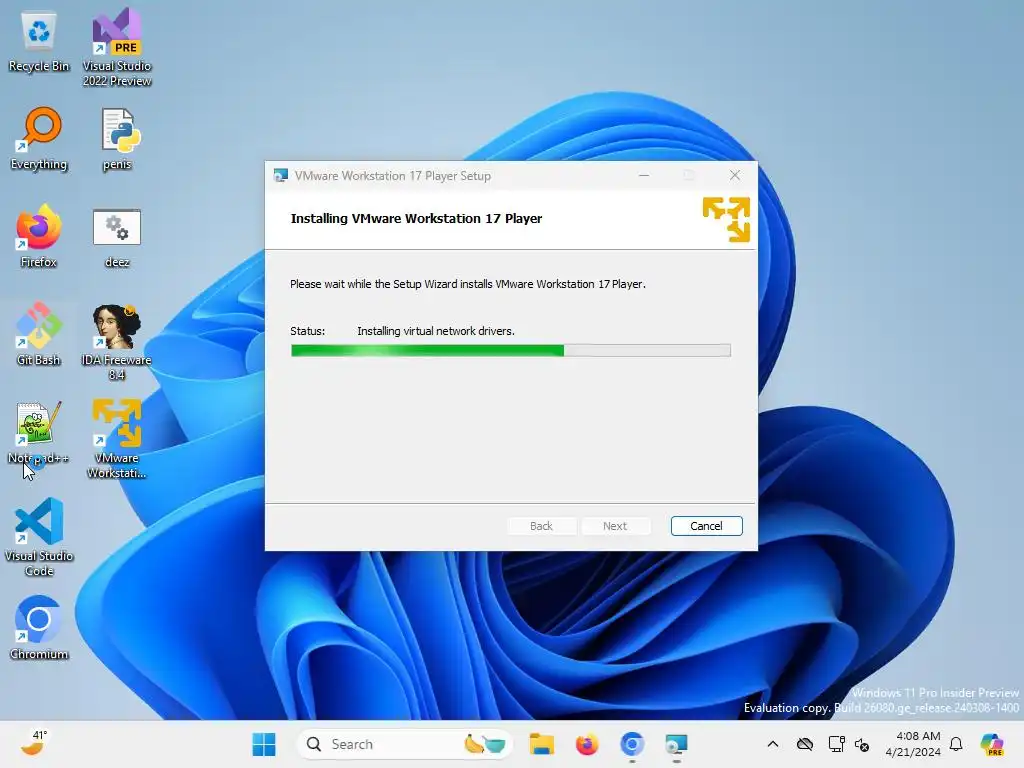Select the Python file named penis

pos(118,138)
